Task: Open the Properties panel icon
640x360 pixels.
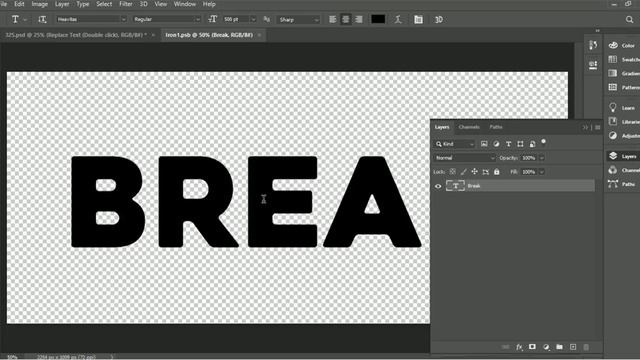Action: [x=593, y=64]
